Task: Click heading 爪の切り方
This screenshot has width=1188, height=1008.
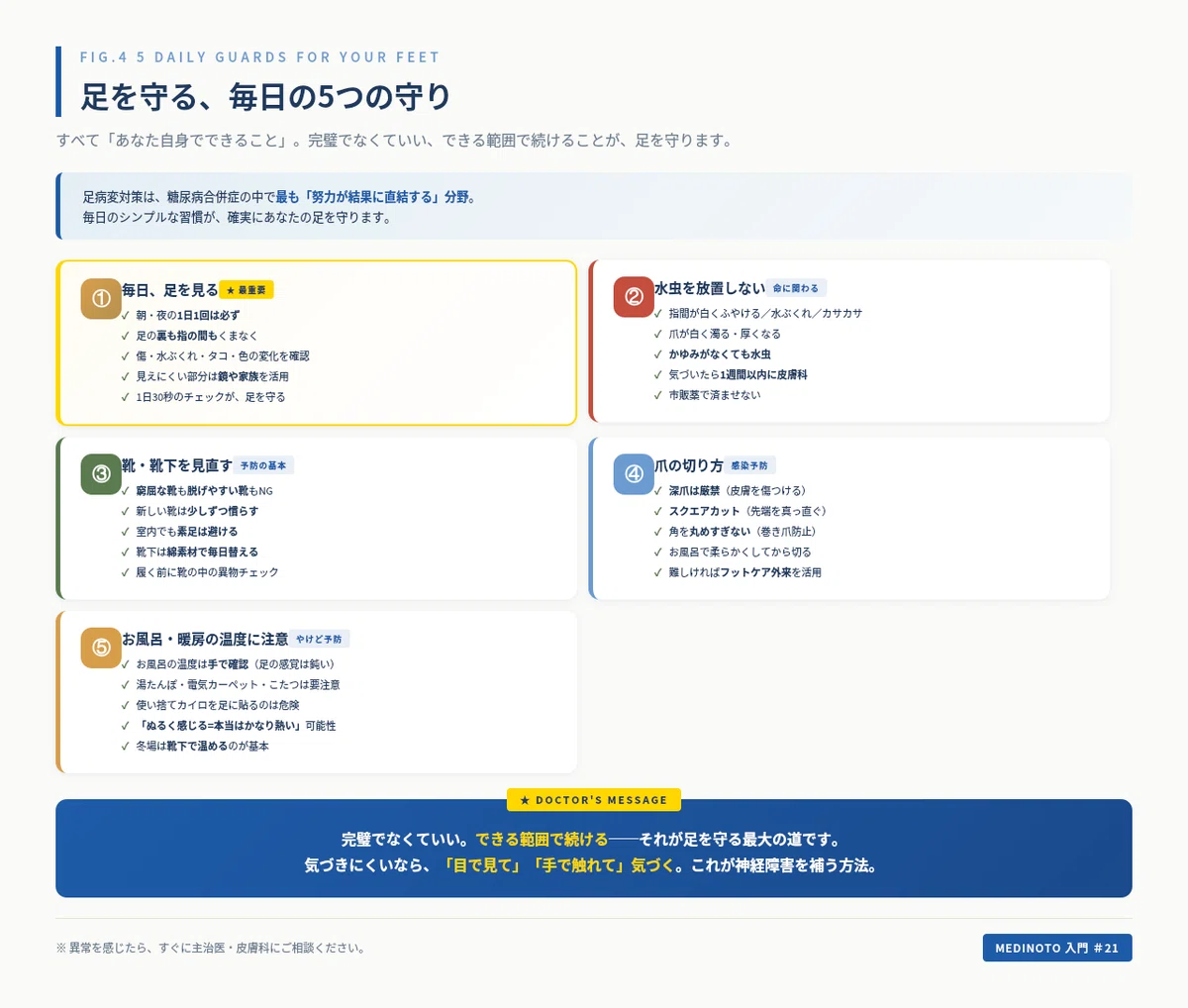Action: [x=689, y=465]
